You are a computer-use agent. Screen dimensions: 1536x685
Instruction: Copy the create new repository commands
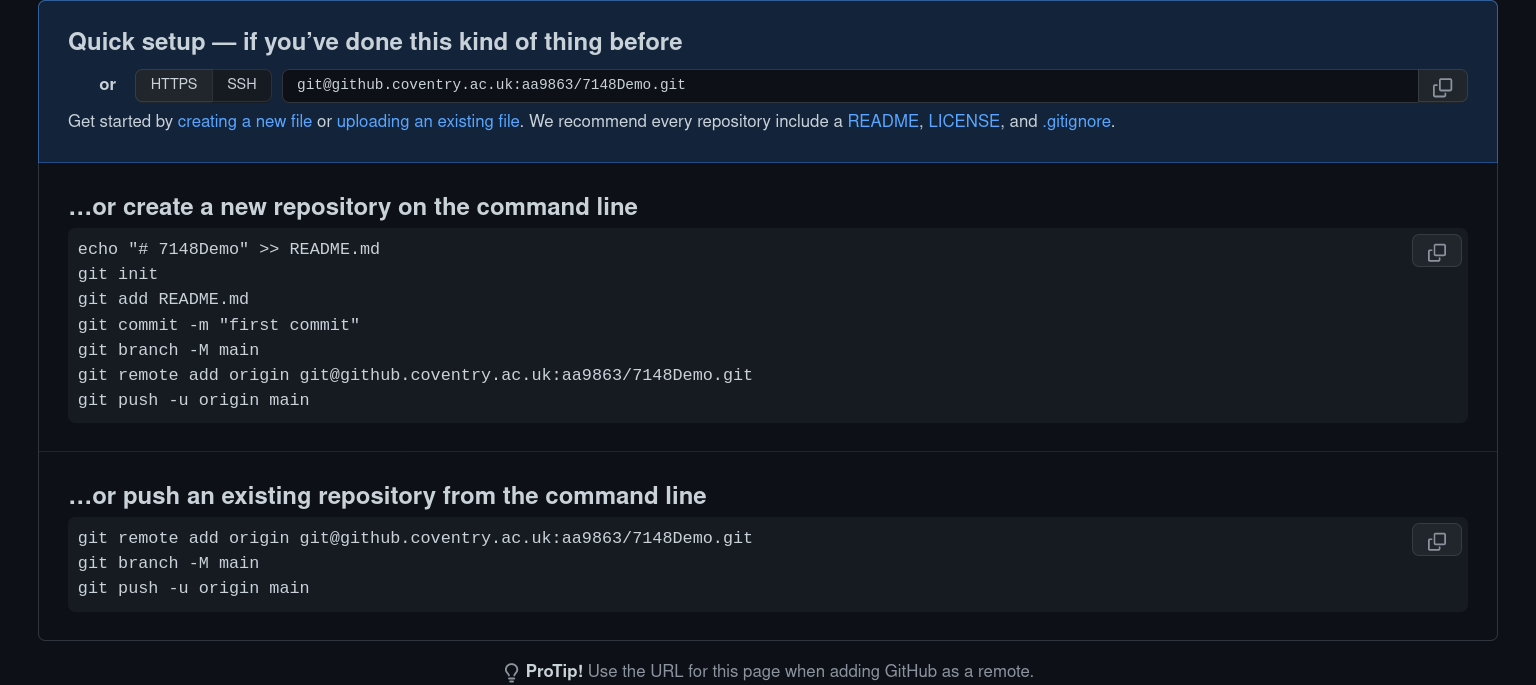click(1436, 252)
